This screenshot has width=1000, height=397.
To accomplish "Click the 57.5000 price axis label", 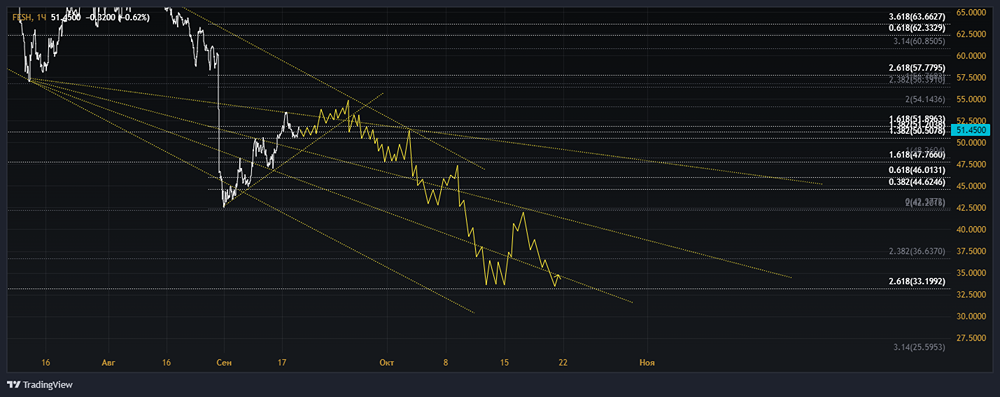I will point(970,77).
